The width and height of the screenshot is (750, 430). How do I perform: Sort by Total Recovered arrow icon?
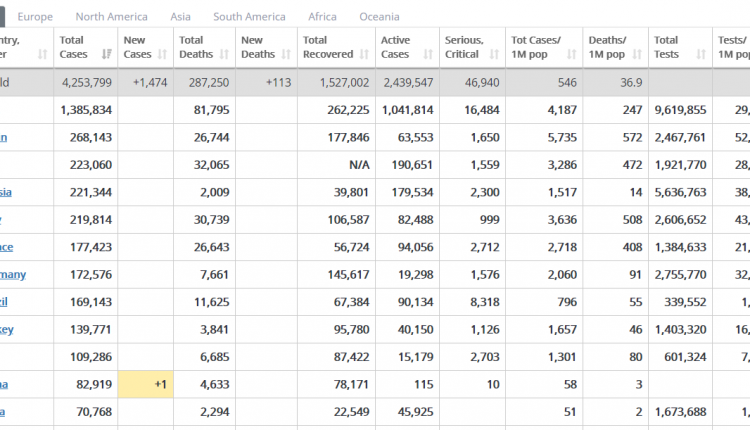(364, 55)
